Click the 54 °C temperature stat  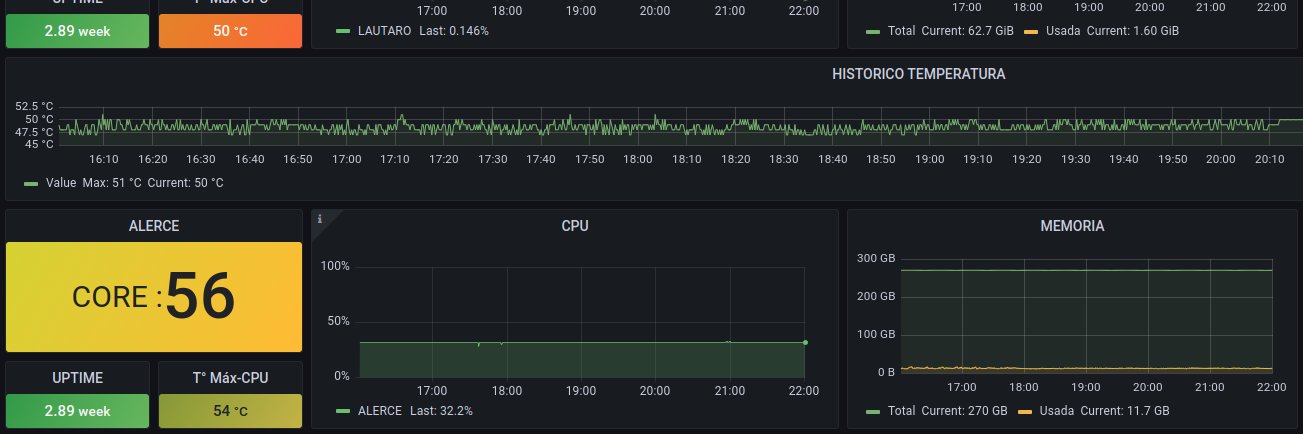point(231,410)
